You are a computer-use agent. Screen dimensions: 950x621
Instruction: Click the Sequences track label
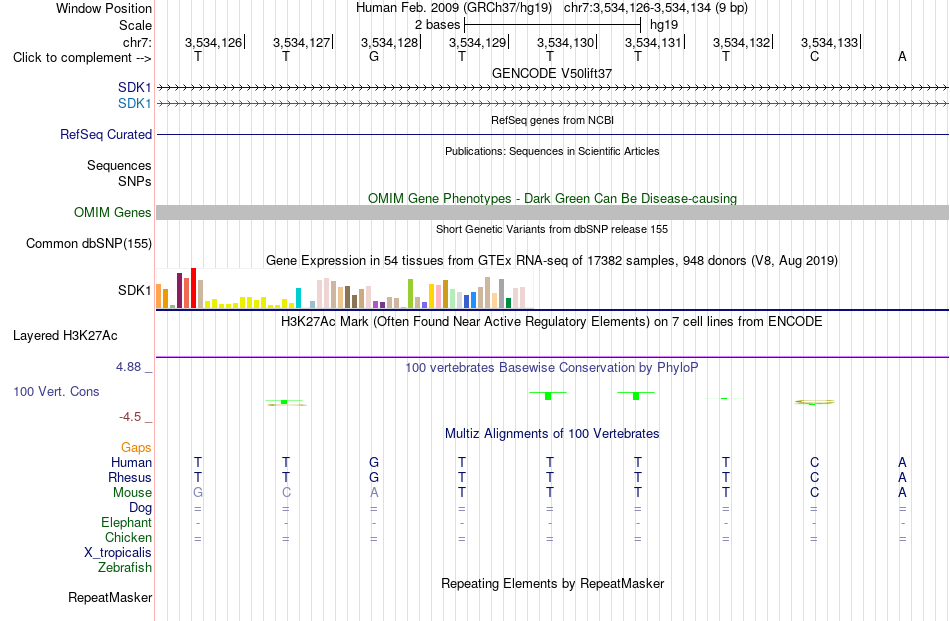click(119, 165)
